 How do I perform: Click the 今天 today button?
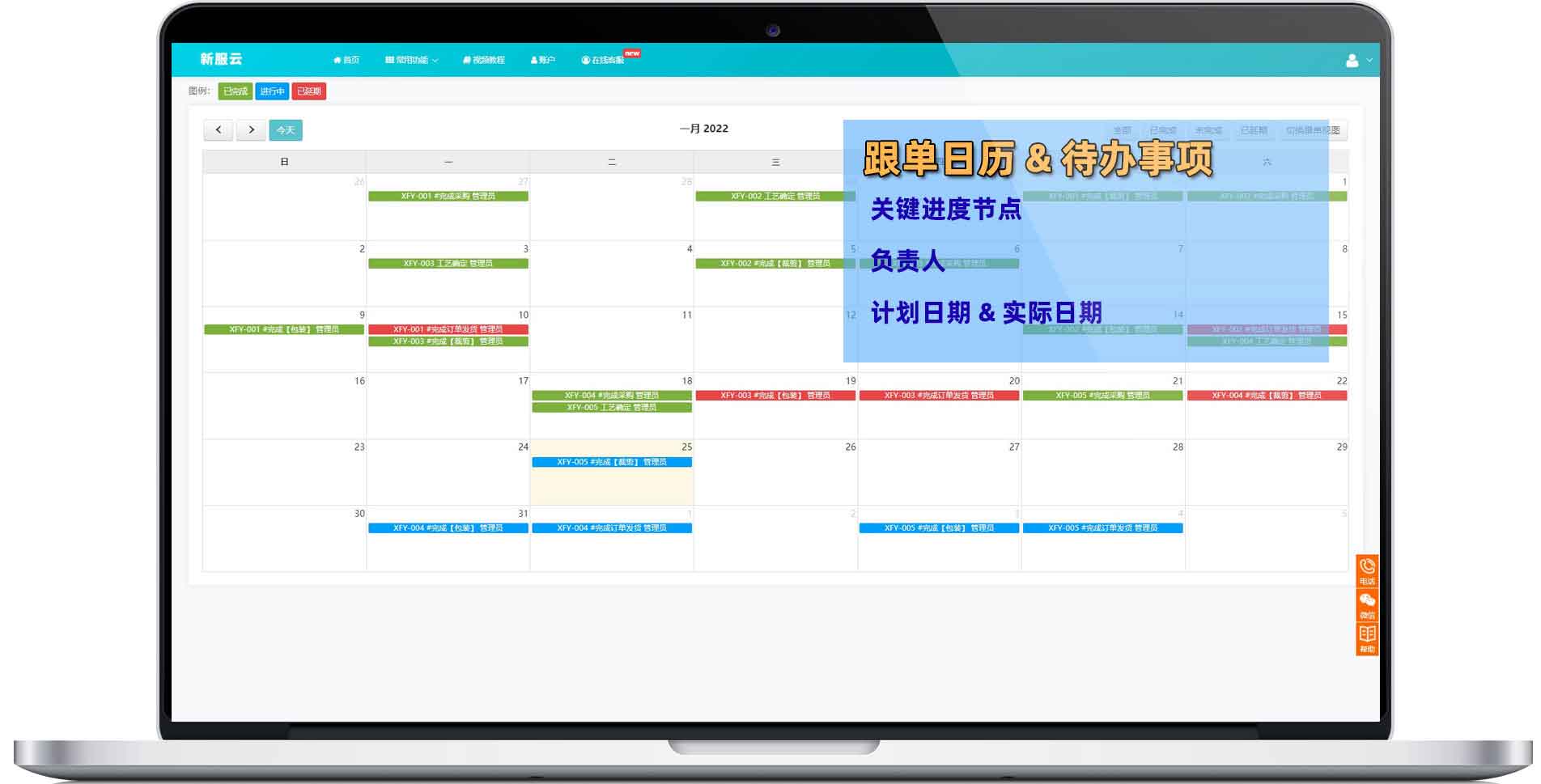(286, 130)
